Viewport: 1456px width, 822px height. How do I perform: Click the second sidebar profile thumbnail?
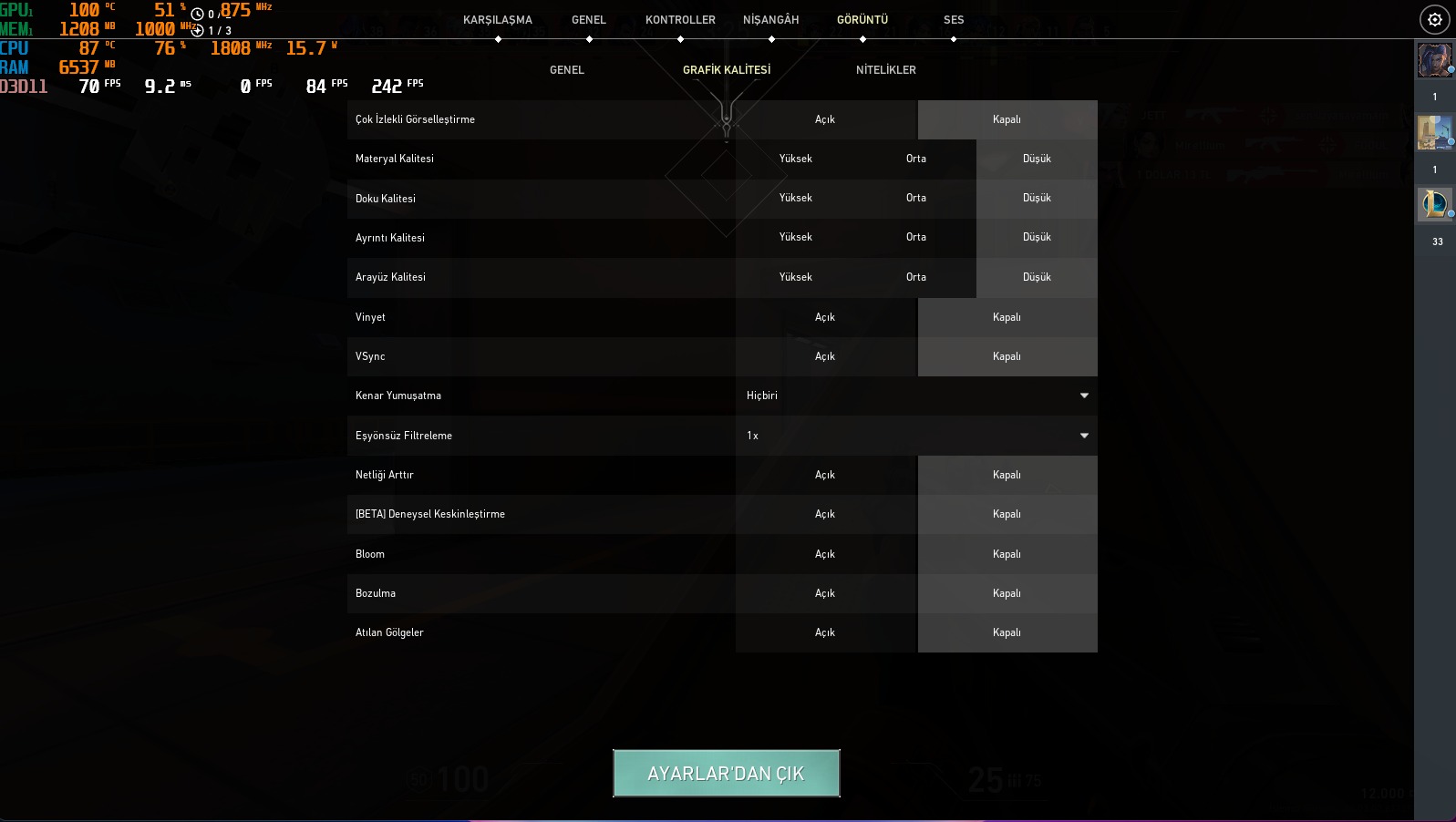(x=1434, y=132)
